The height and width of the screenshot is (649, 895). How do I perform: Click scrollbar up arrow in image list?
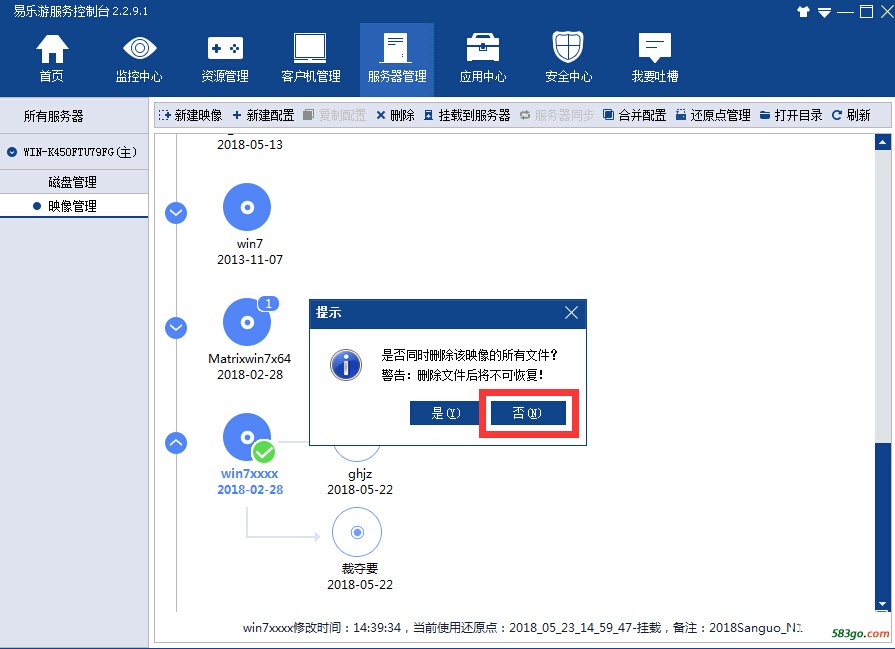[x=882, y=142]
